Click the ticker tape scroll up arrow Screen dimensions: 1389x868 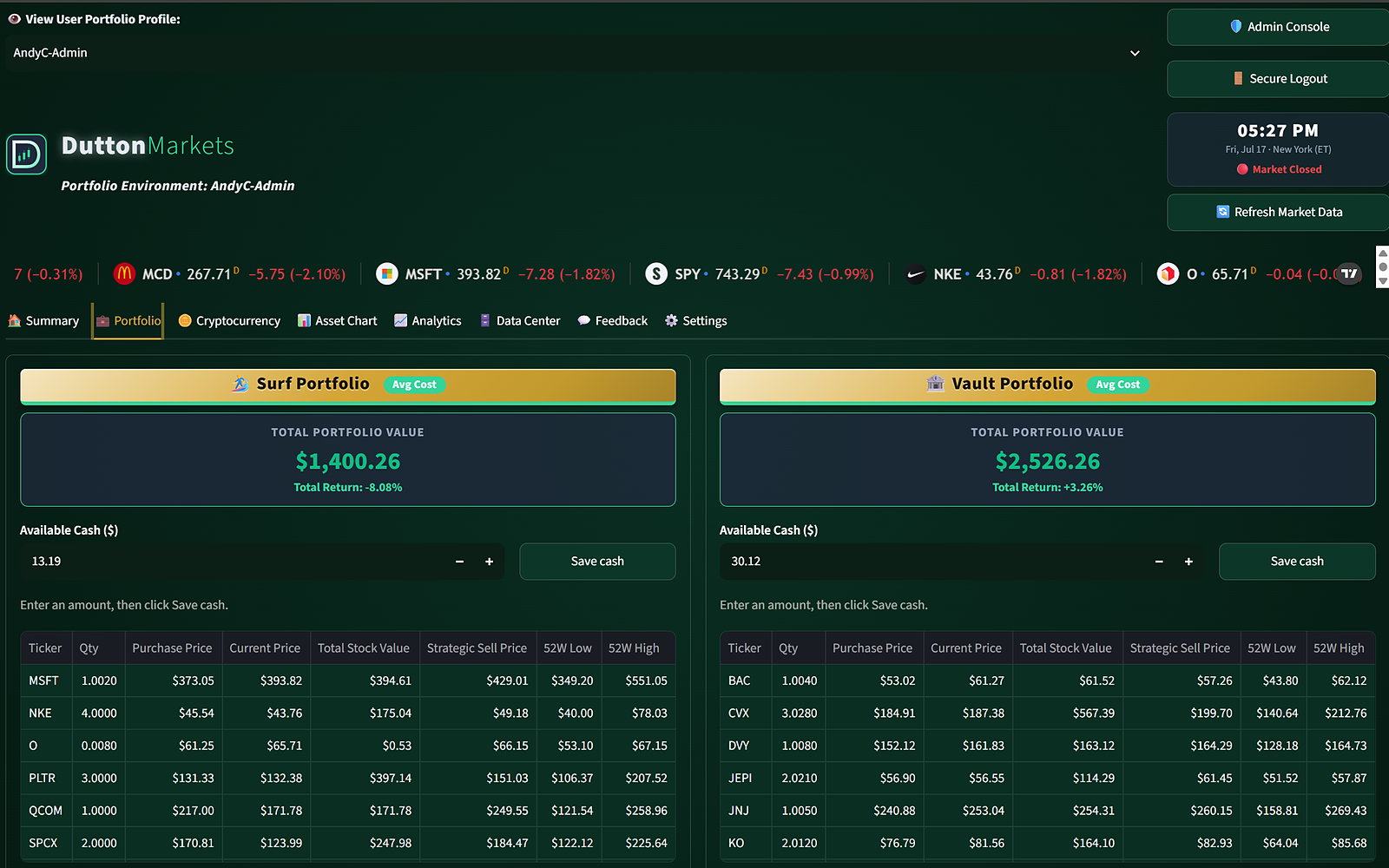tap(1383, 253)
